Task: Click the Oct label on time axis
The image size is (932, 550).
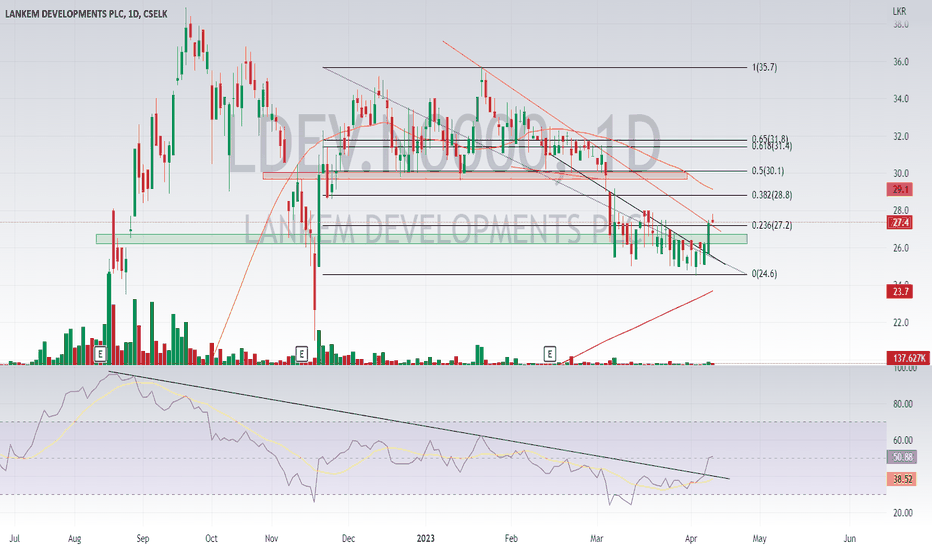Action: click(211, 539)
